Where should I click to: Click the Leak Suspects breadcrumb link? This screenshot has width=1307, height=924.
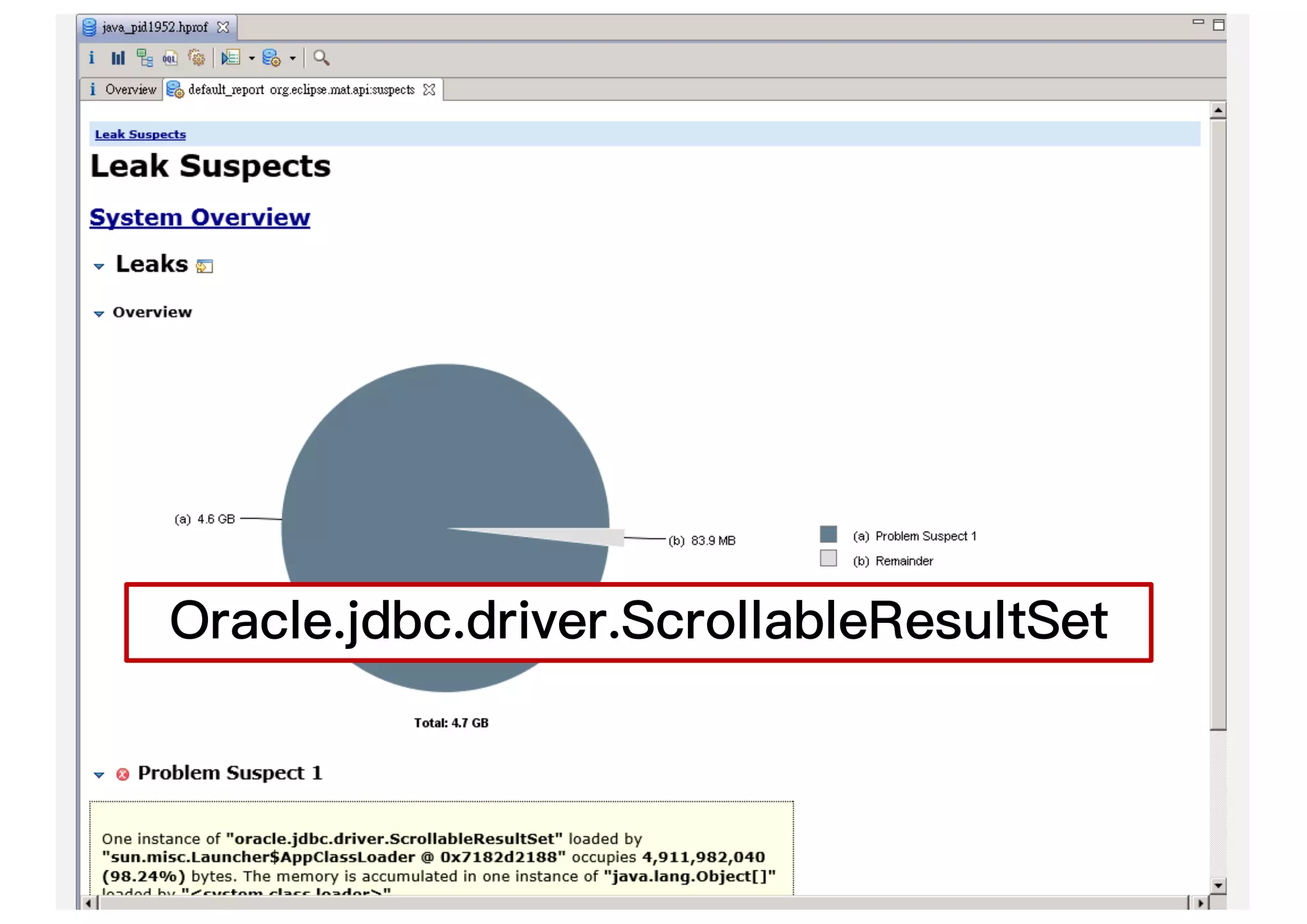click(x=140, y=135)
